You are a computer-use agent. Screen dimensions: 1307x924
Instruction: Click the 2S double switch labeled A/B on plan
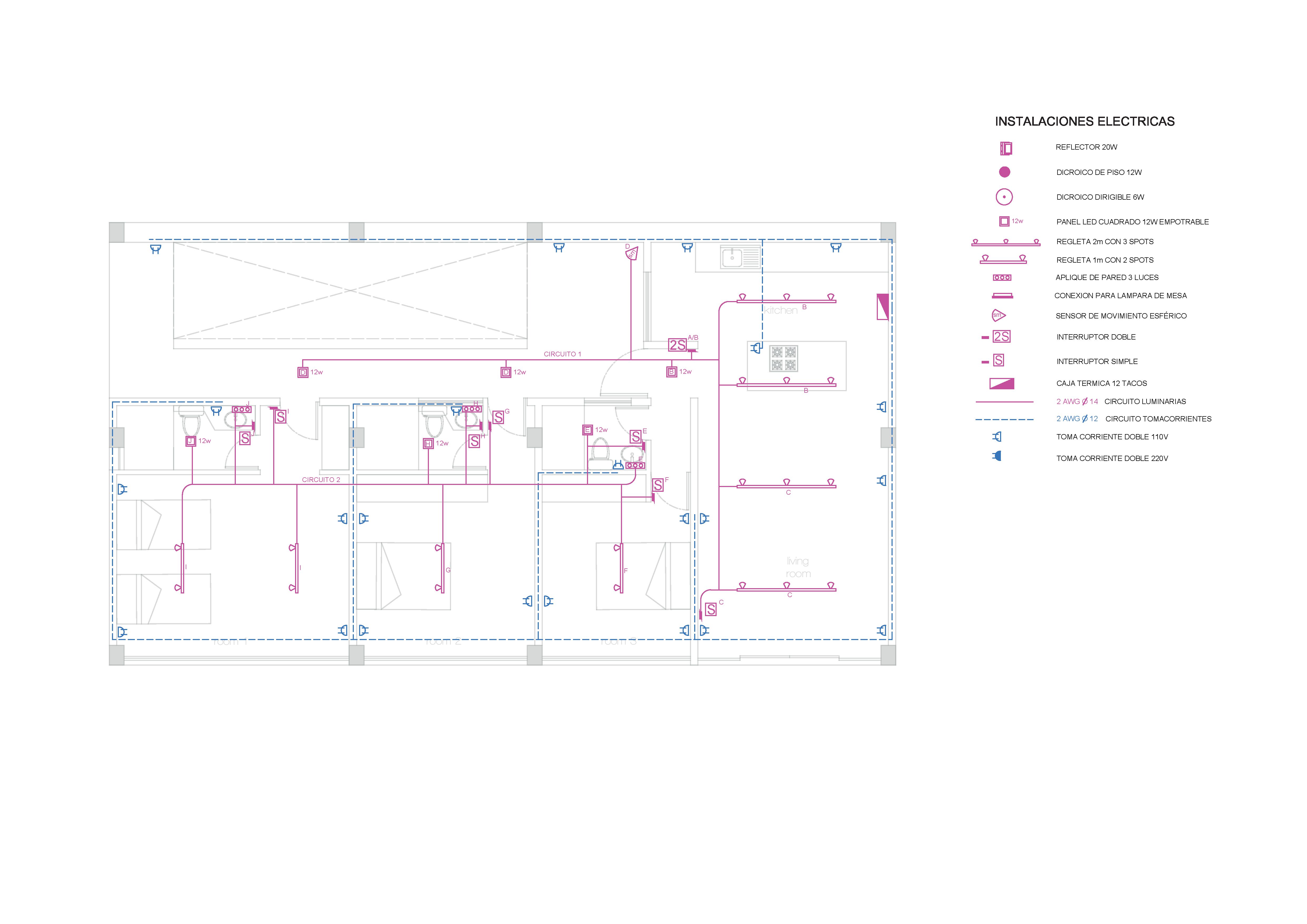click(677, 345)
